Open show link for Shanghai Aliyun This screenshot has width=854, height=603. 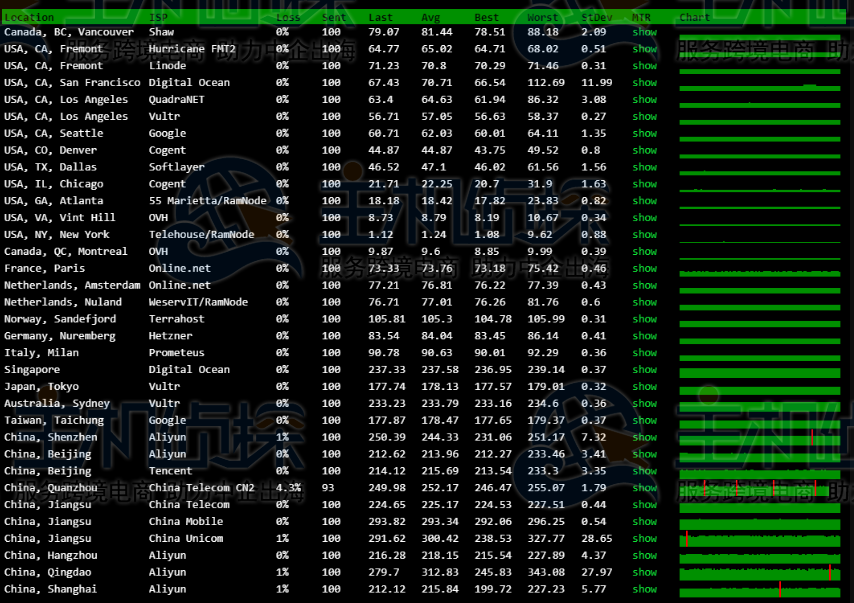pos(644,589)
